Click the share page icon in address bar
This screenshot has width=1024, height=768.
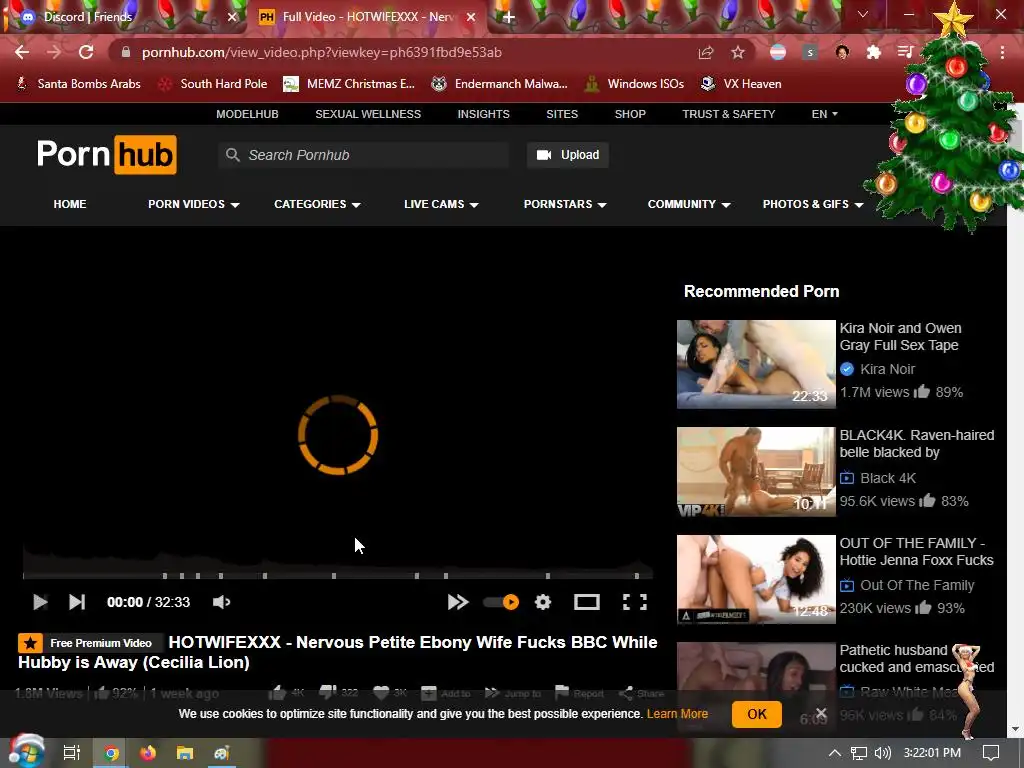click(x=705, y=52)
